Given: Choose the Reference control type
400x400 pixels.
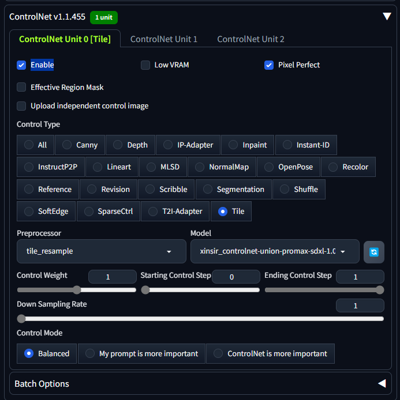Looking at the screenshot, I should (x=48, y=189).
